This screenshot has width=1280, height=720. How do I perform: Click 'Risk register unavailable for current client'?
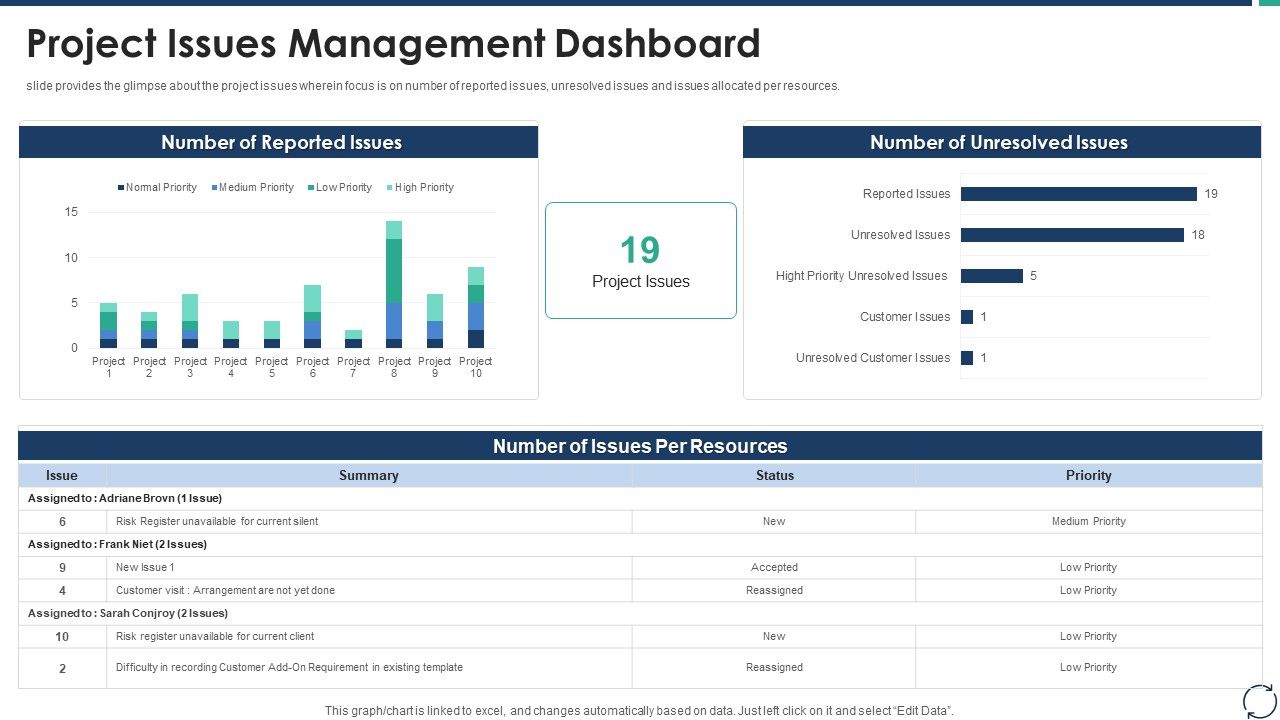(x=215, y=636)
